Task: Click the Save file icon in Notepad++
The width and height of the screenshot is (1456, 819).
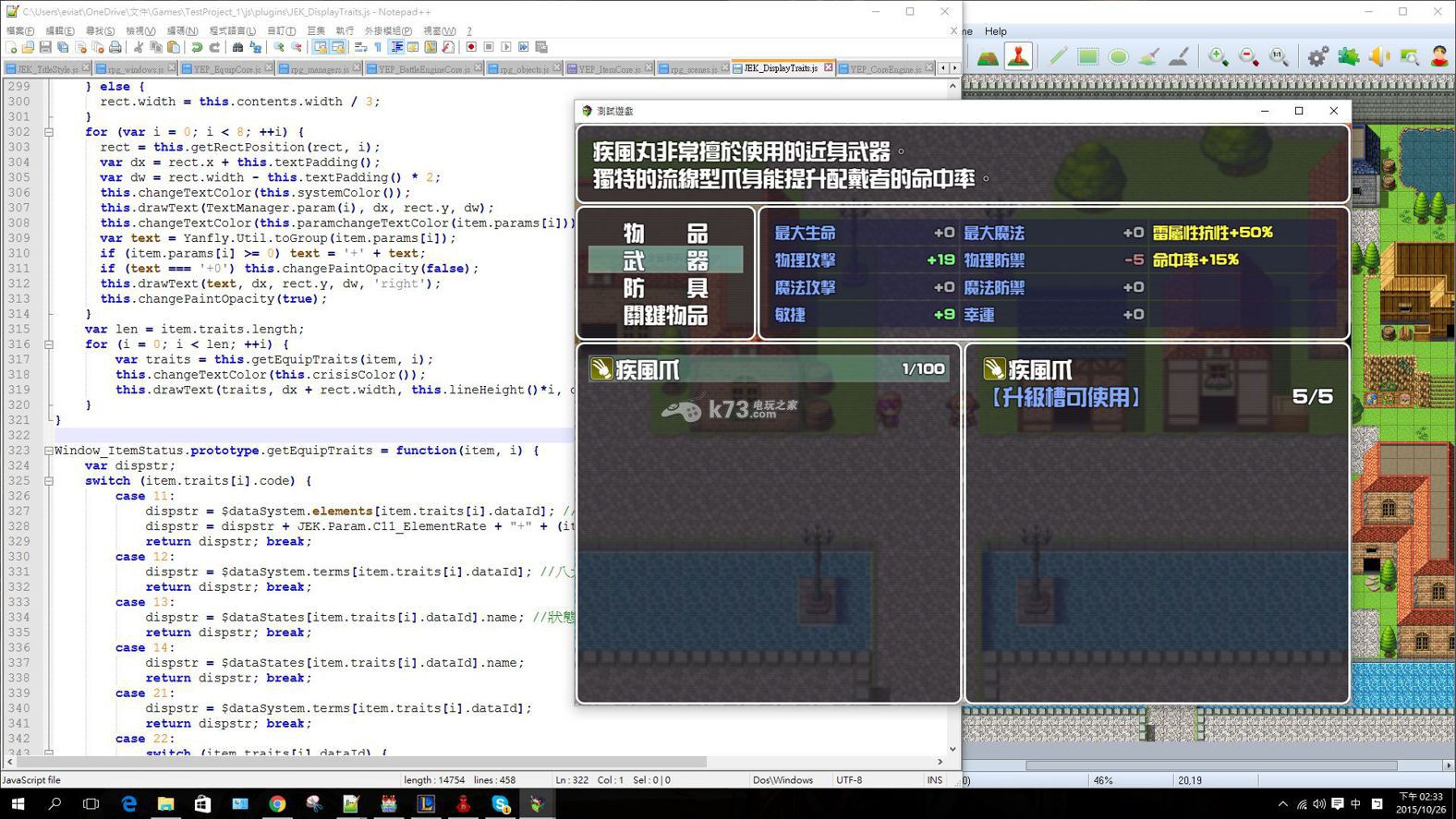Action: (x=44, y=47)
